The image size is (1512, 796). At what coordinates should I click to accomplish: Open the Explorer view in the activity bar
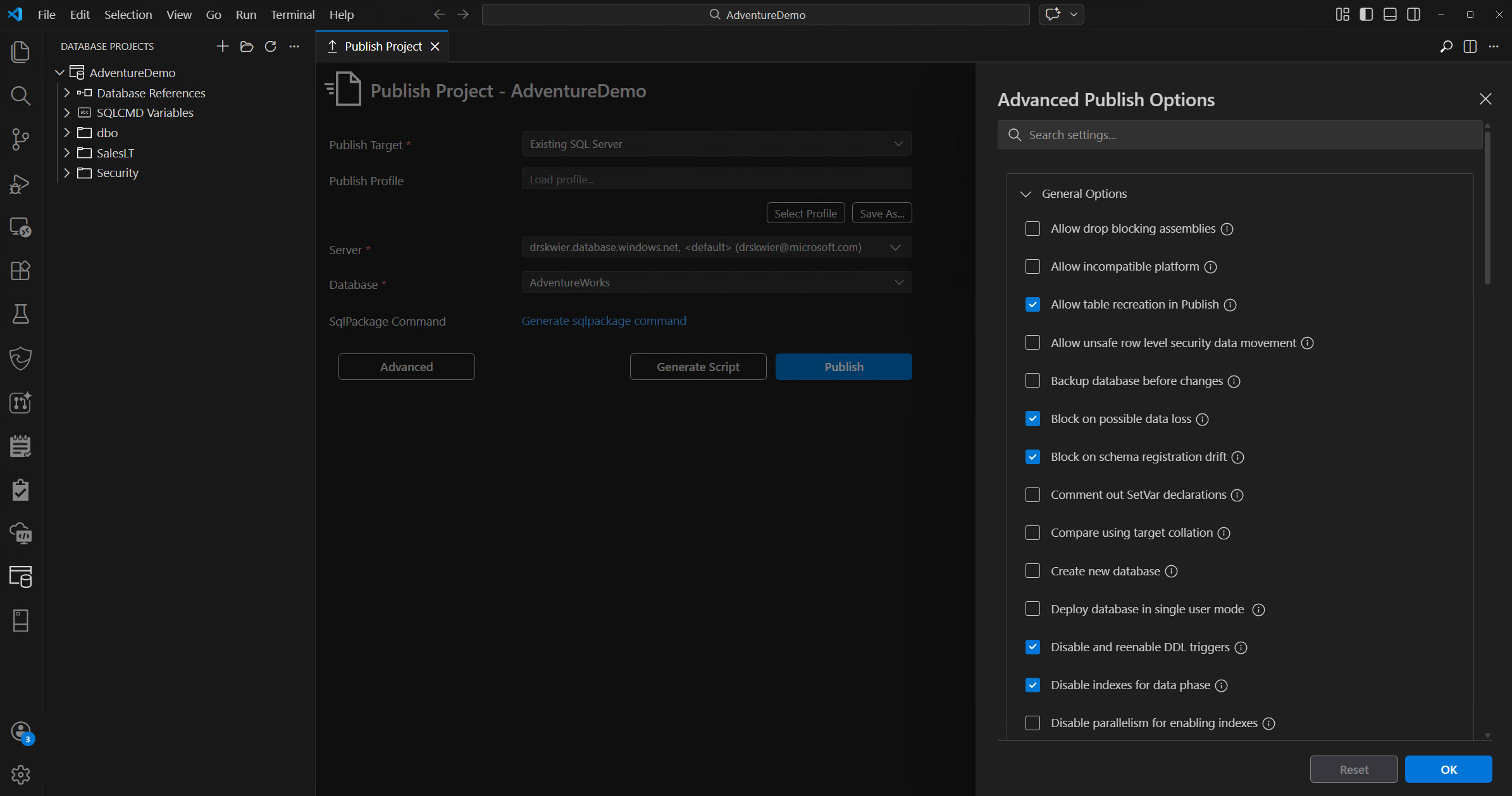click(20, 52)
